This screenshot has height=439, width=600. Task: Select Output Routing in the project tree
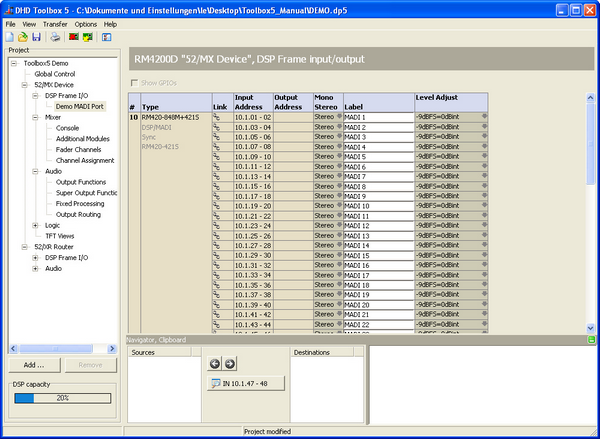pyautogui.click(x=77, y=214)
